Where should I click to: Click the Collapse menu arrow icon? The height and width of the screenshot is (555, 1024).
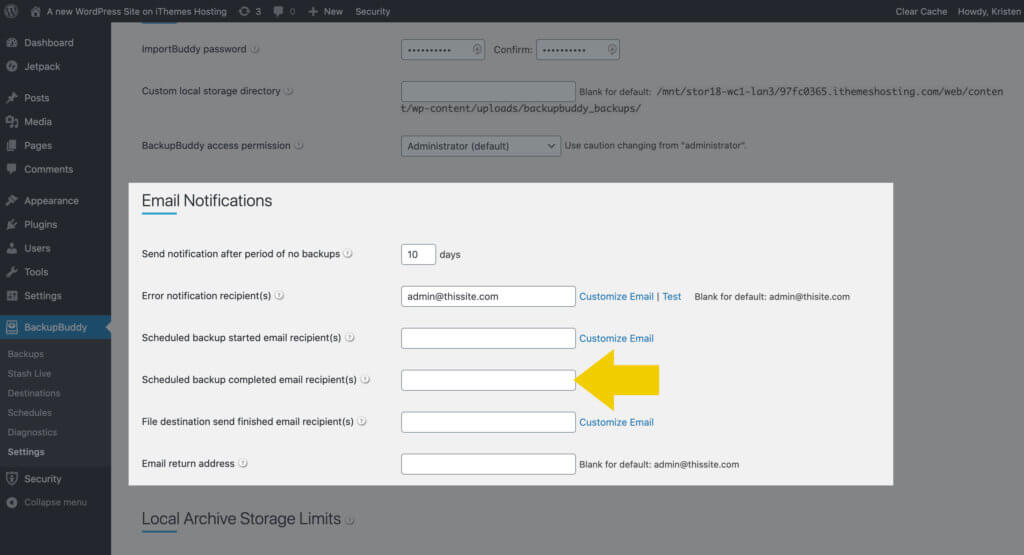pos(12,502)
